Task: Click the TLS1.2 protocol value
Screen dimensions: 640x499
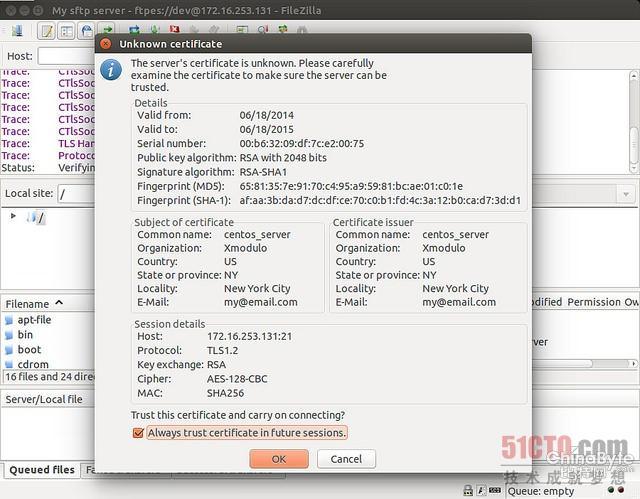Action: tap(222, 350)
